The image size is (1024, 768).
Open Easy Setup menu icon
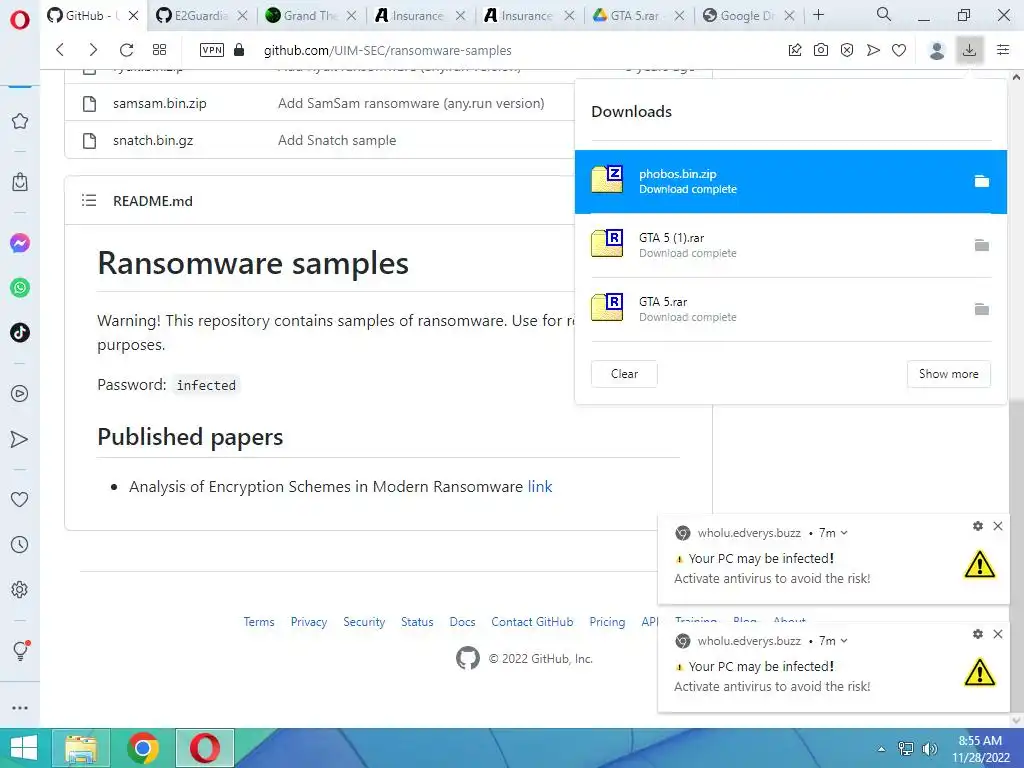point(1003,50)
